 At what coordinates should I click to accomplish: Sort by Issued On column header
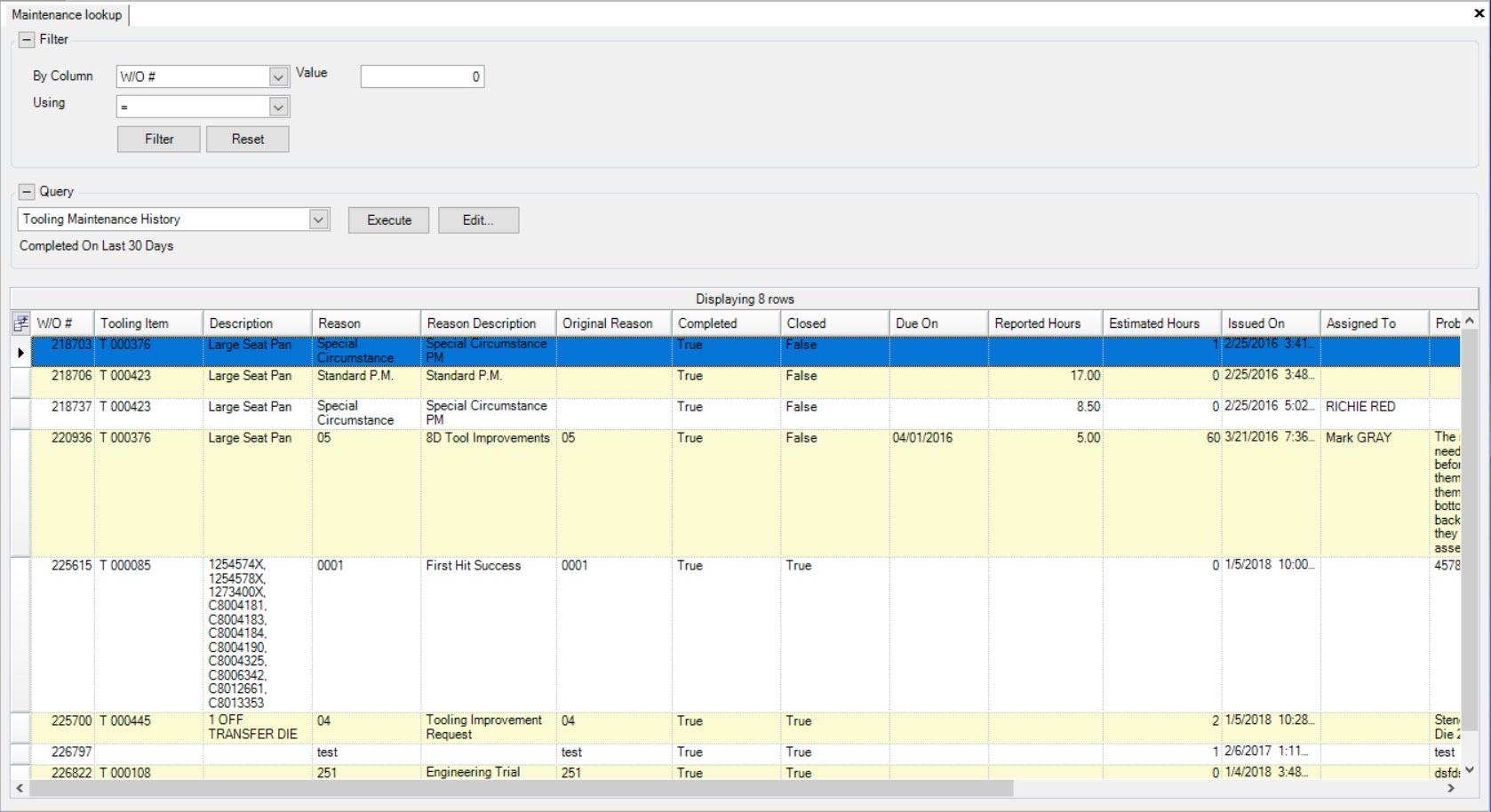click(1271, 323)
